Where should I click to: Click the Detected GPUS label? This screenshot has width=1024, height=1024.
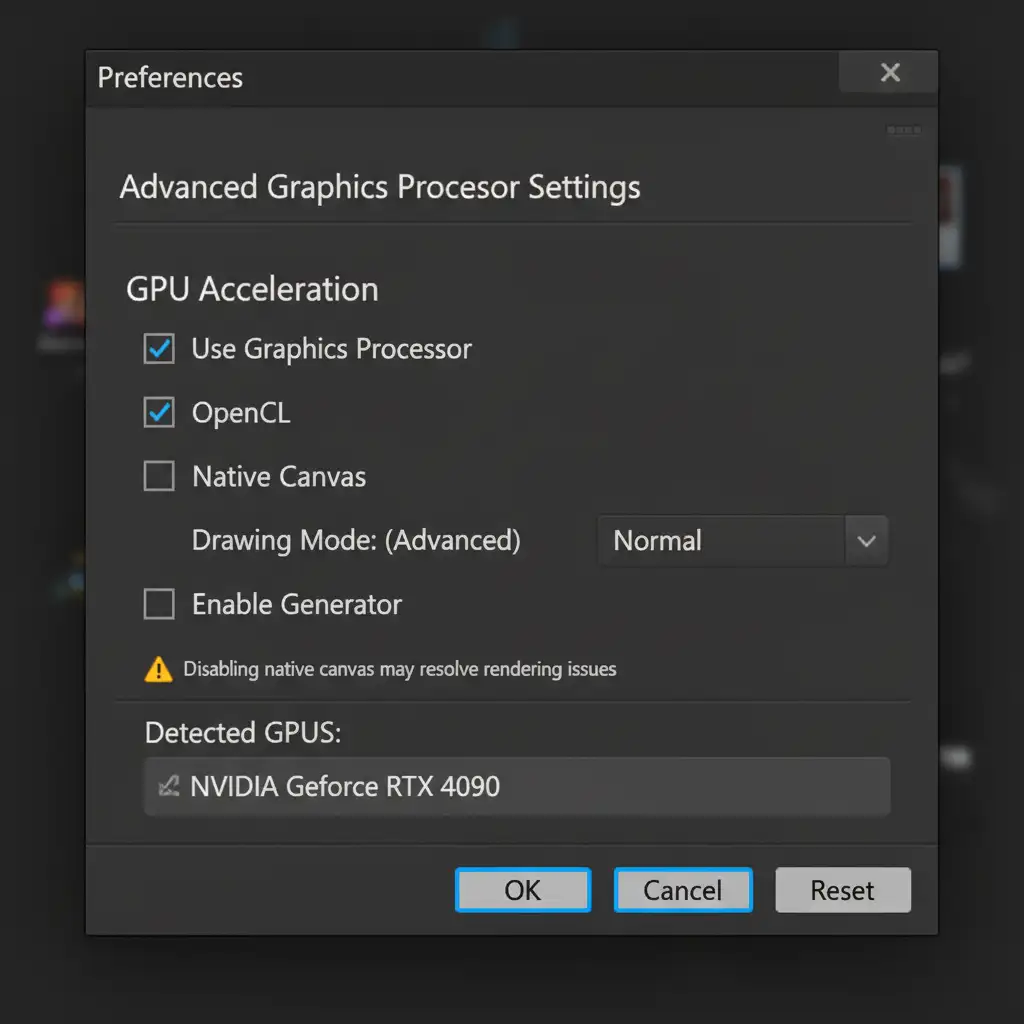pos(243,733)
